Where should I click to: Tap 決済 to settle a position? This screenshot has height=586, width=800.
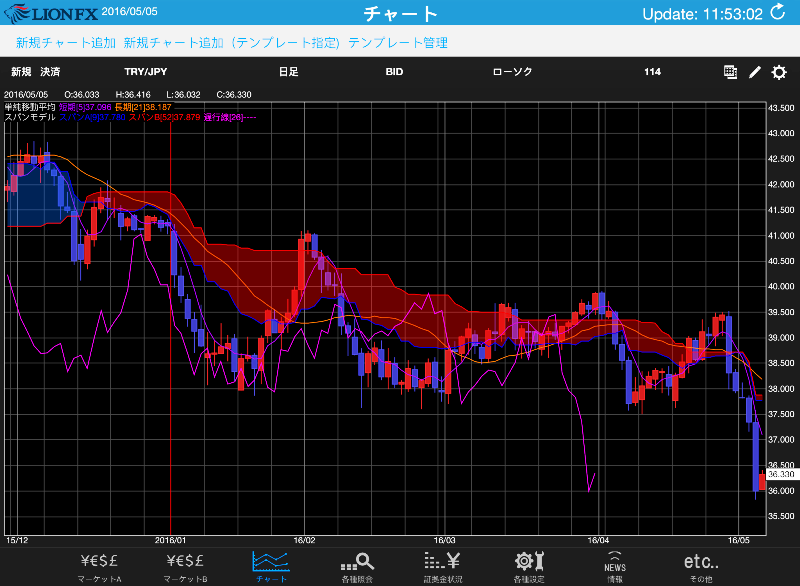50,72
